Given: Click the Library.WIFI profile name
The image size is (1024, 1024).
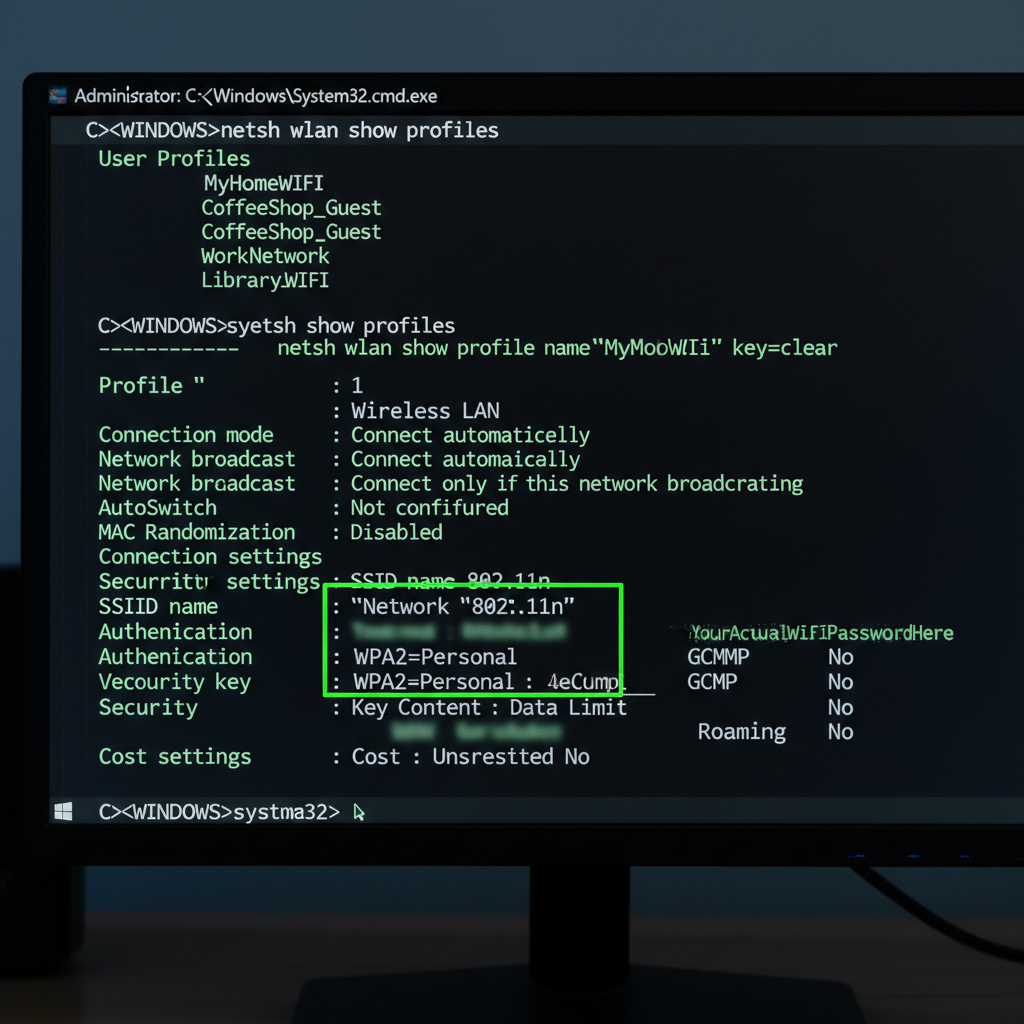Looking at the screenshot, I should 265,281.
